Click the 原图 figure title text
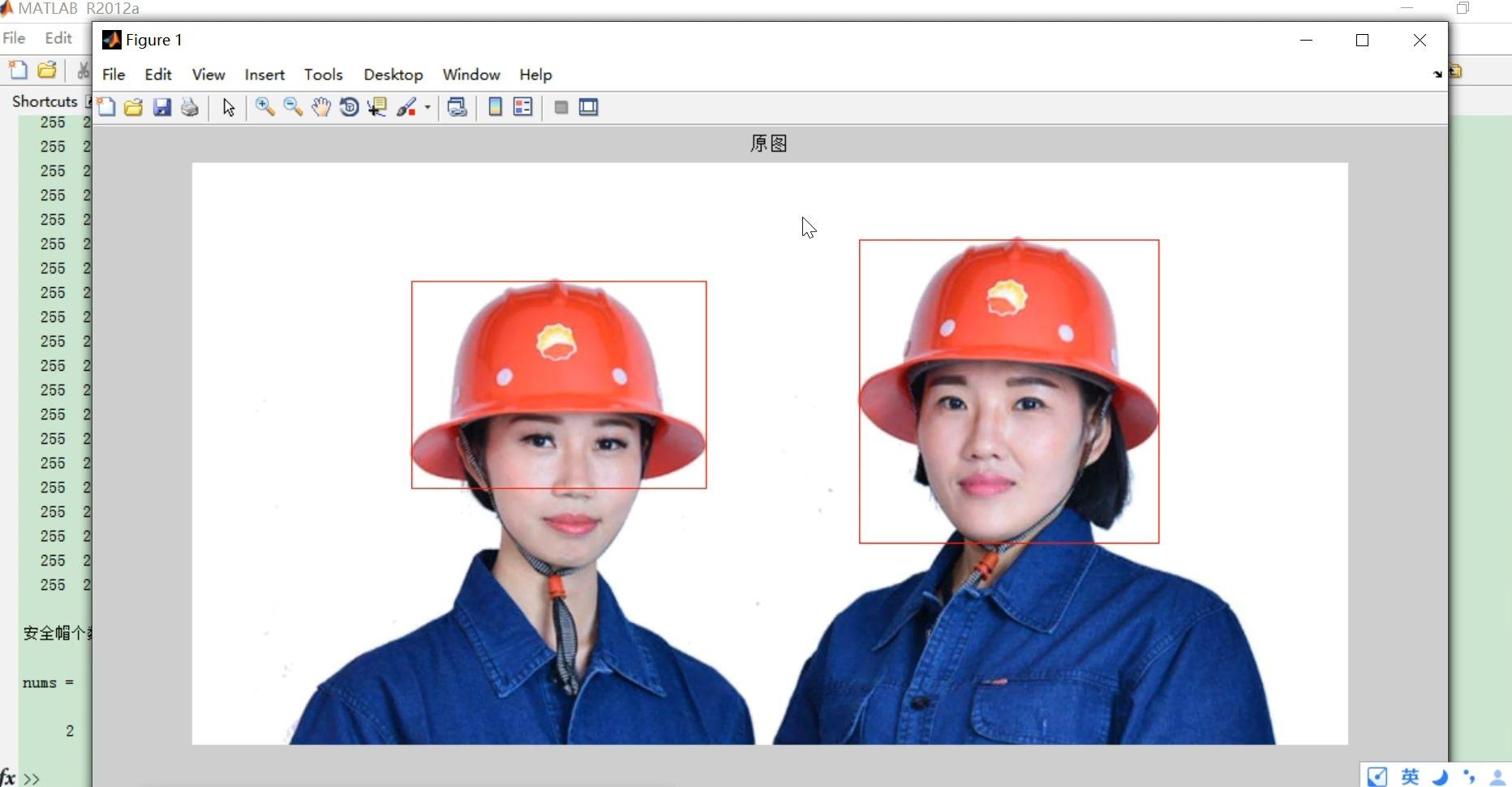 [x=769, y=144]
